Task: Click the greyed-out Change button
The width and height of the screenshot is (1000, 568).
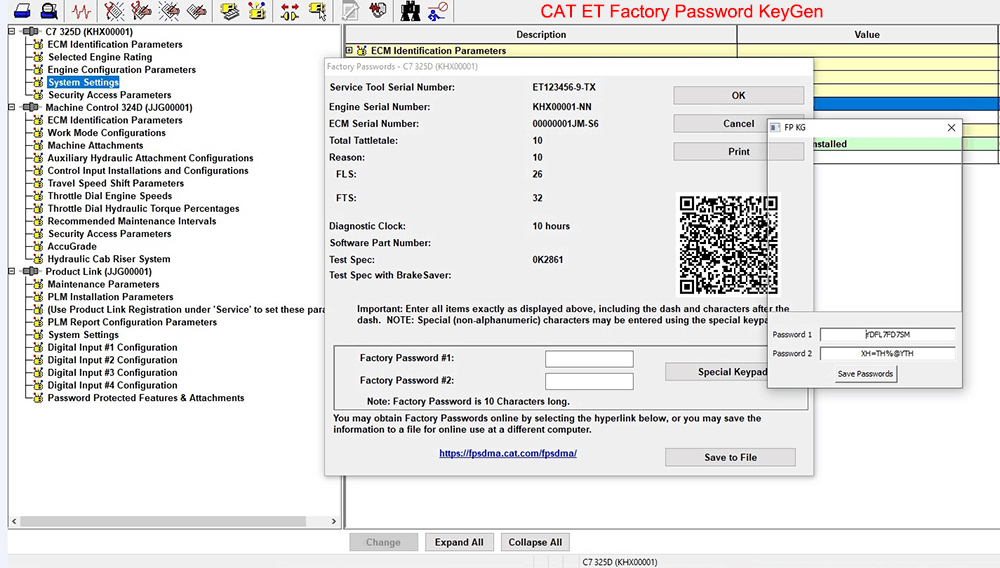Action: click(383, 542)
